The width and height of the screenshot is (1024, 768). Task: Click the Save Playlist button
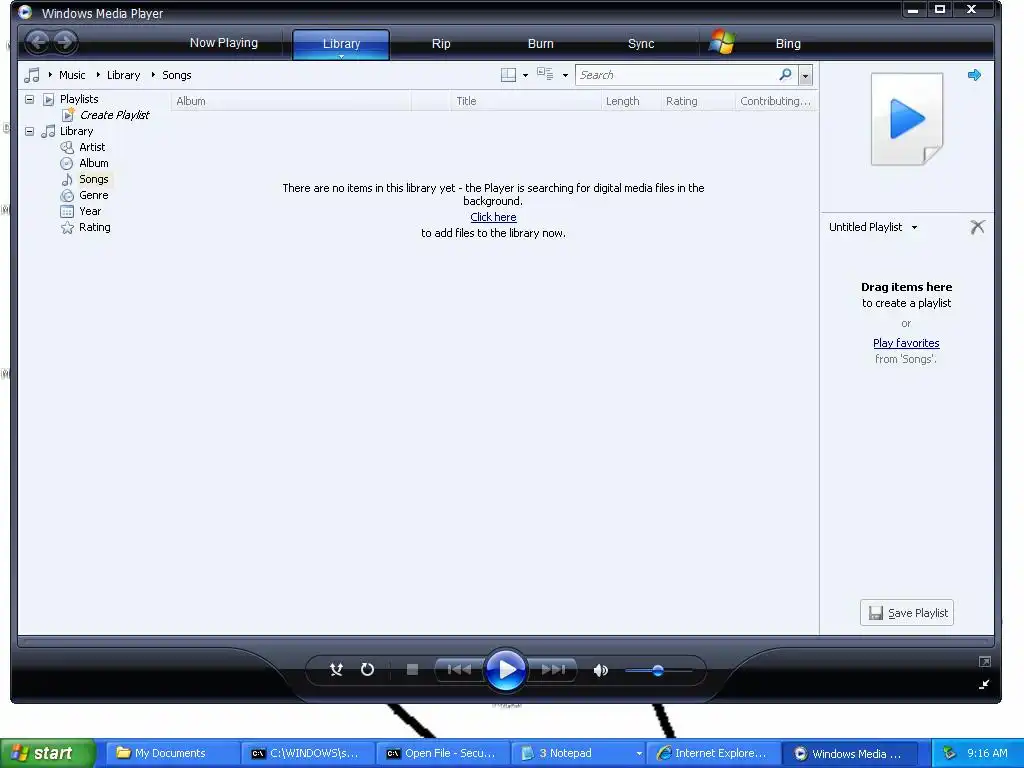(x=906, y=613)
